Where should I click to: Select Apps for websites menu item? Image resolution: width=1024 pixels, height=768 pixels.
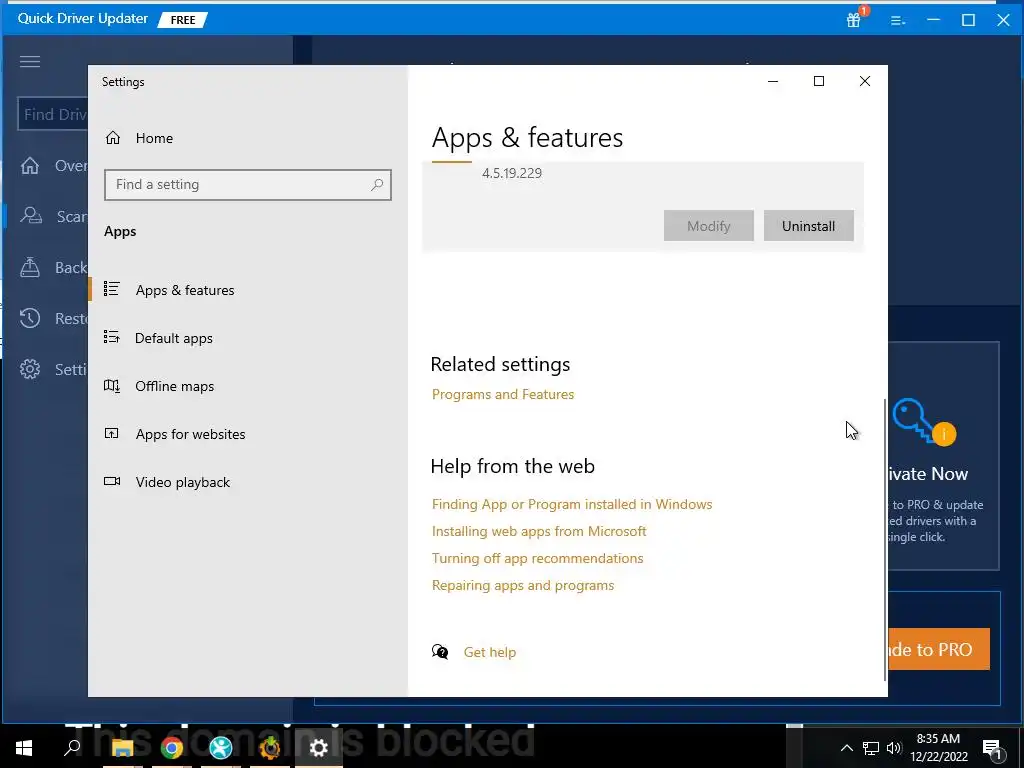(x=190, y=434)
